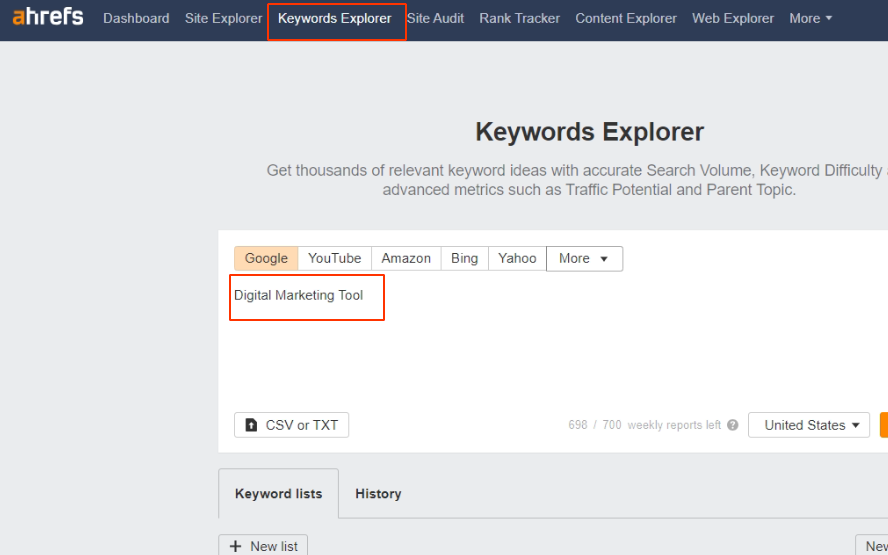
Task: Click the 698 / 700 weekly reports text
Action: [x=644, y=425]
